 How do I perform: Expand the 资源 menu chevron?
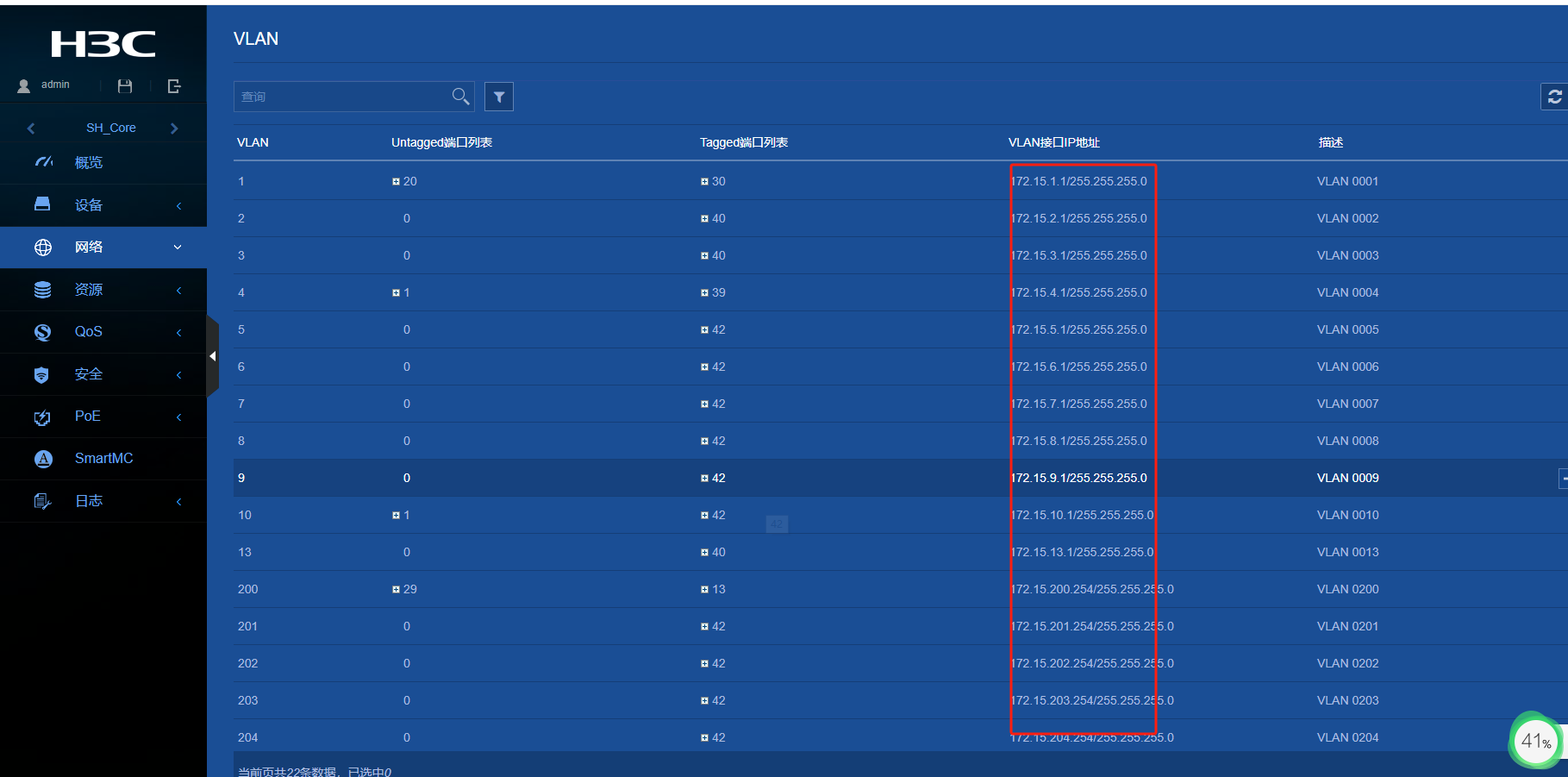tap(178, 290)
